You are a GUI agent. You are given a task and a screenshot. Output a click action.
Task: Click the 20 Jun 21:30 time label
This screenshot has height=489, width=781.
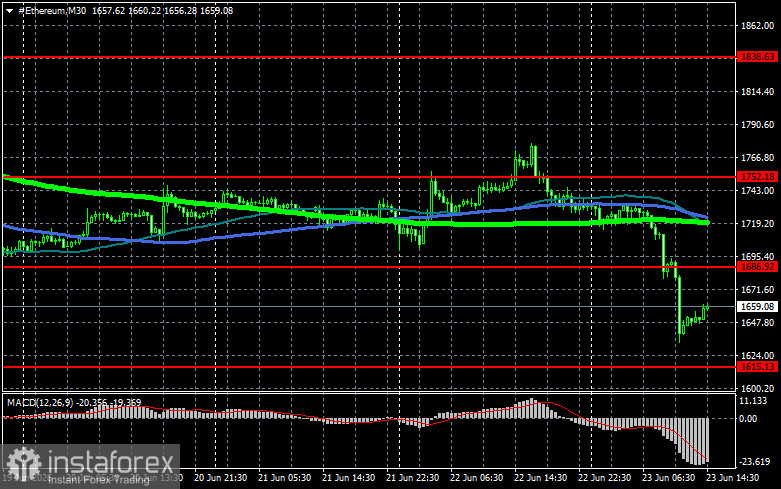[220, 478]
